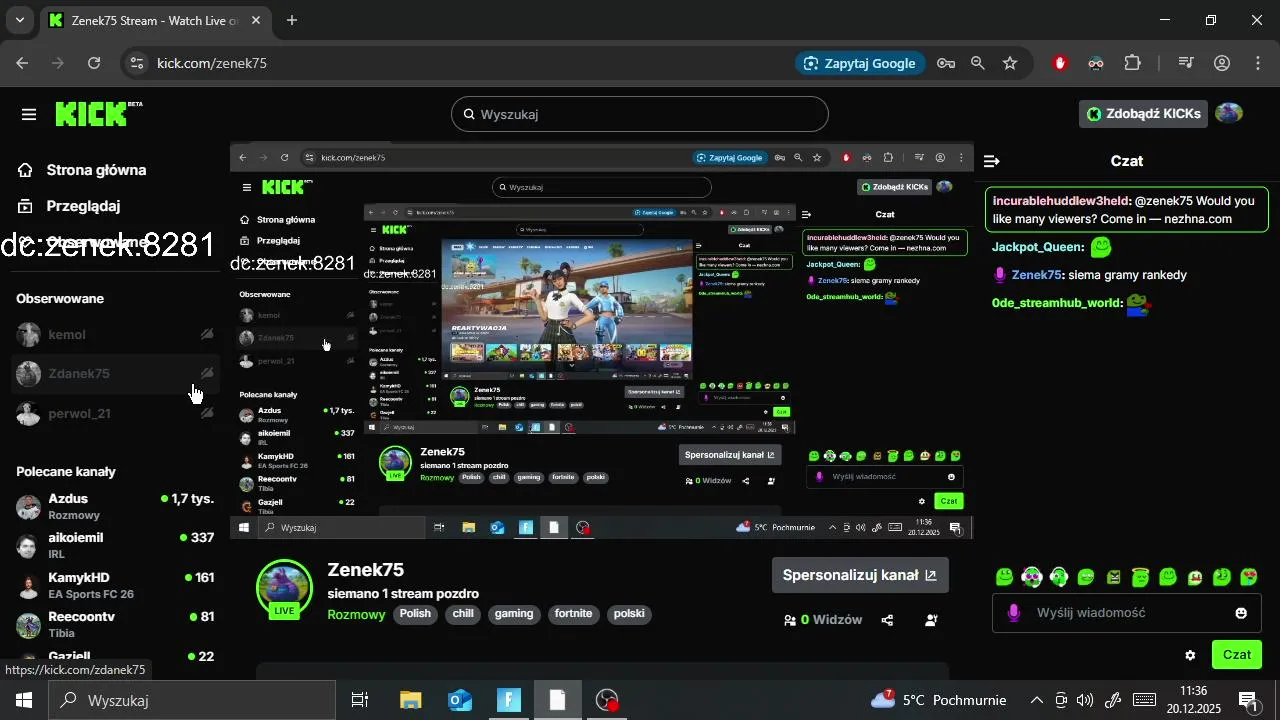Click Jackpot_Queen username in chat
Image resolution: width=1280 pixels, height=720 pixels.
(x=1037, y=247)
